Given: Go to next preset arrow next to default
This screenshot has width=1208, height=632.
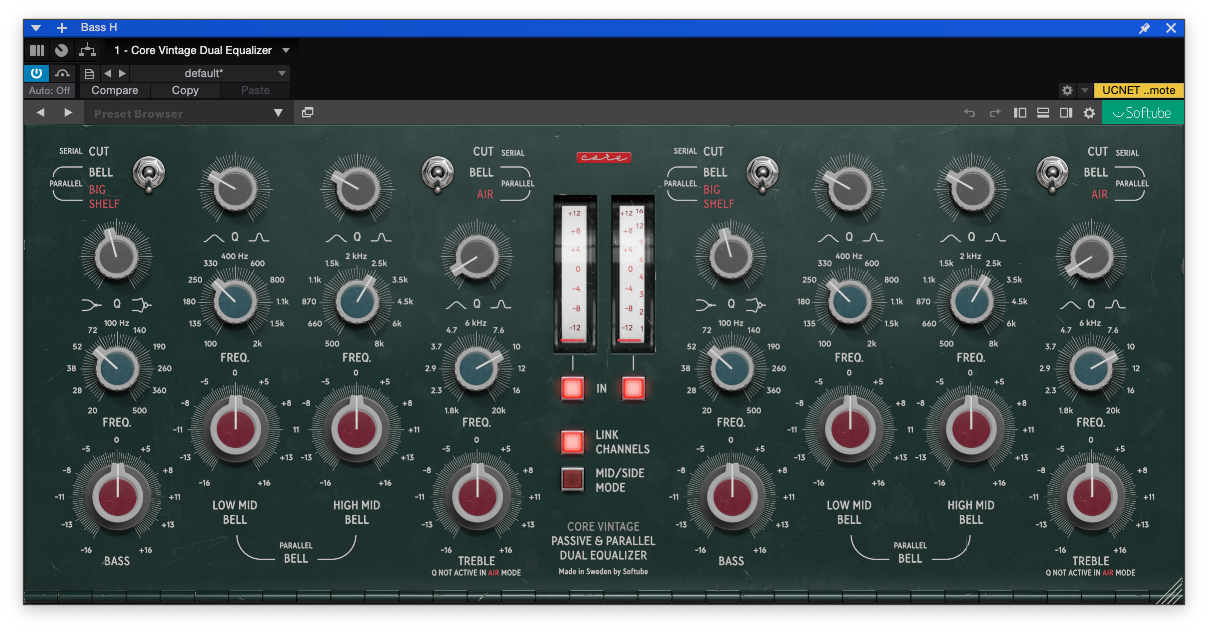Looking at the screenshot, I should 122,73.
